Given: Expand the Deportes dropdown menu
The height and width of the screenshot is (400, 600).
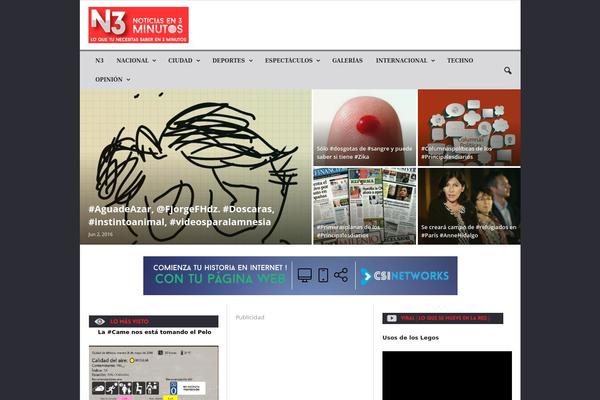Looking at the screenshot, I should [232, 60].
